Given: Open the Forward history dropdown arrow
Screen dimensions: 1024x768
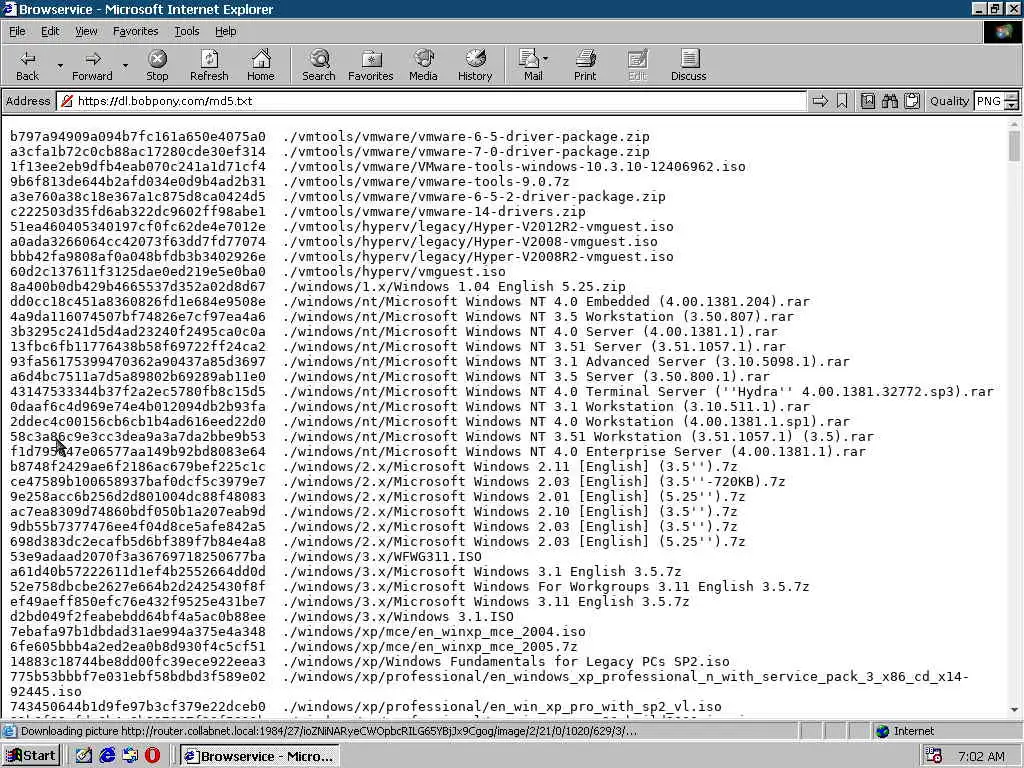Looking at the screenshot, I should click(x=125, y=65).
